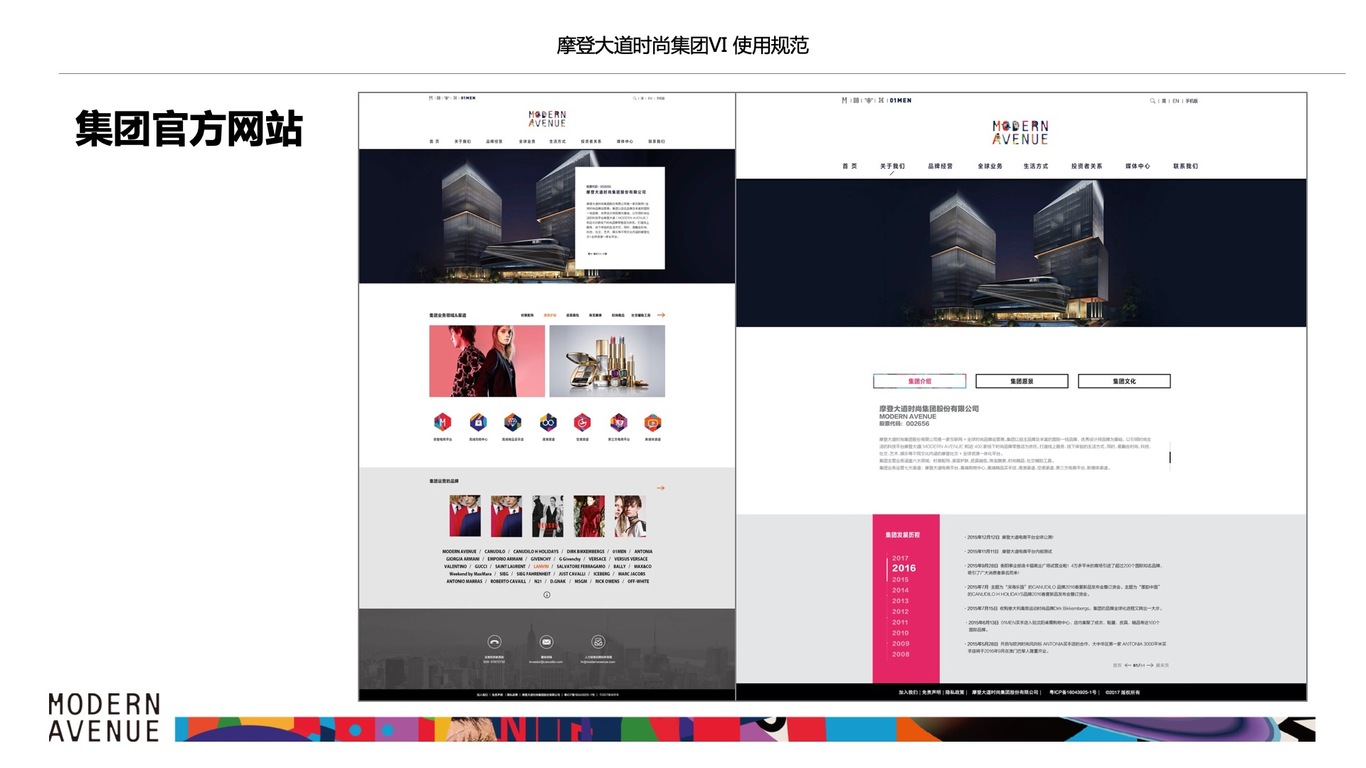Click 隐私政策 in About page footer

pyautogui.click(x=955, y=692)
